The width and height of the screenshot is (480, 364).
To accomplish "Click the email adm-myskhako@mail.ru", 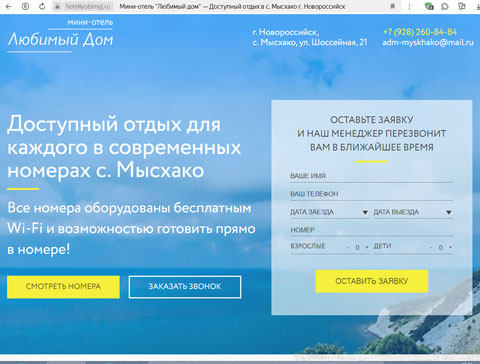I will pos(428,42).
